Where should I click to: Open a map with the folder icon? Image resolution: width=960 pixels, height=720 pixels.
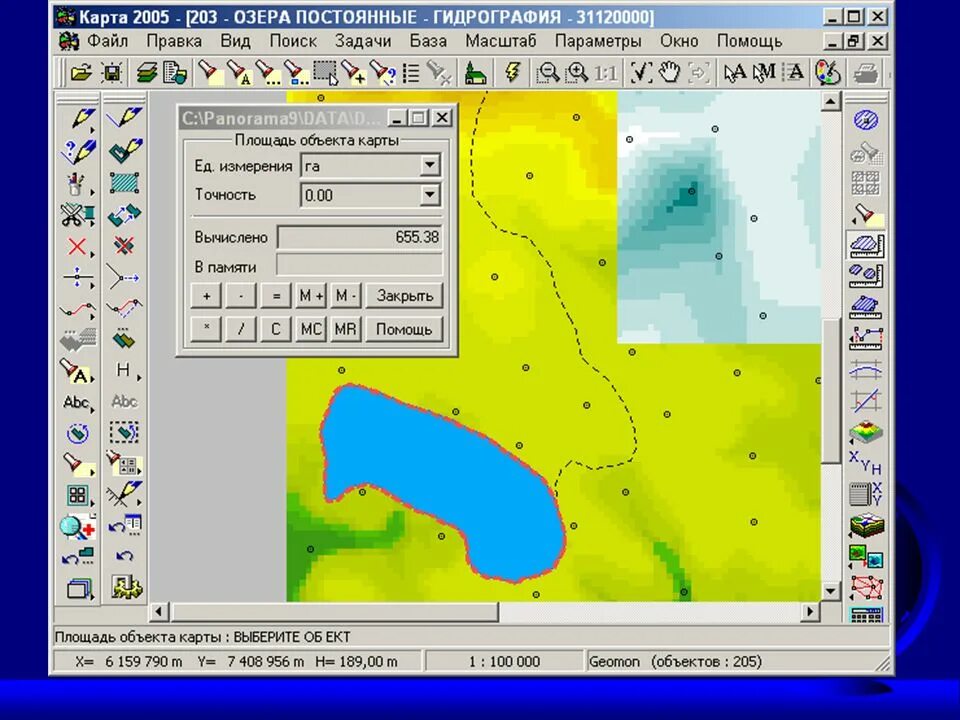[81, 73]
